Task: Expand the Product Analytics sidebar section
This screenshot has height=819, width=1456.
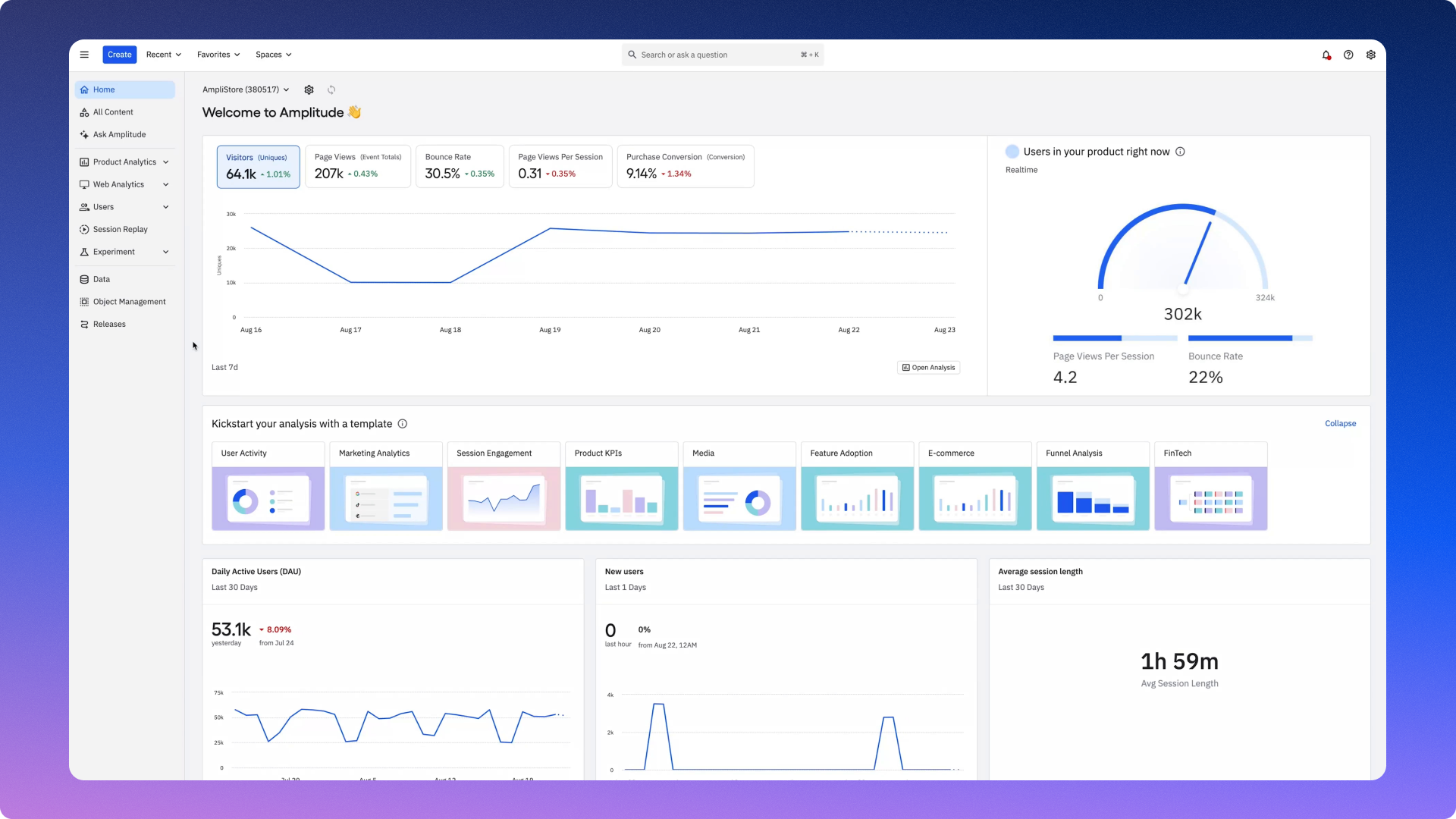Action: click(x=125, y=162)
